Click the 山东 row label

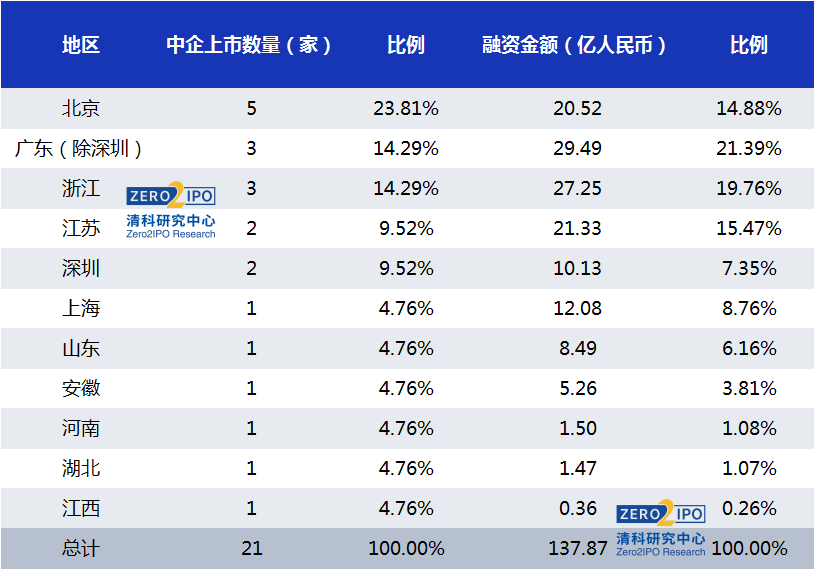pyautogui.click(x=81, y=348)
